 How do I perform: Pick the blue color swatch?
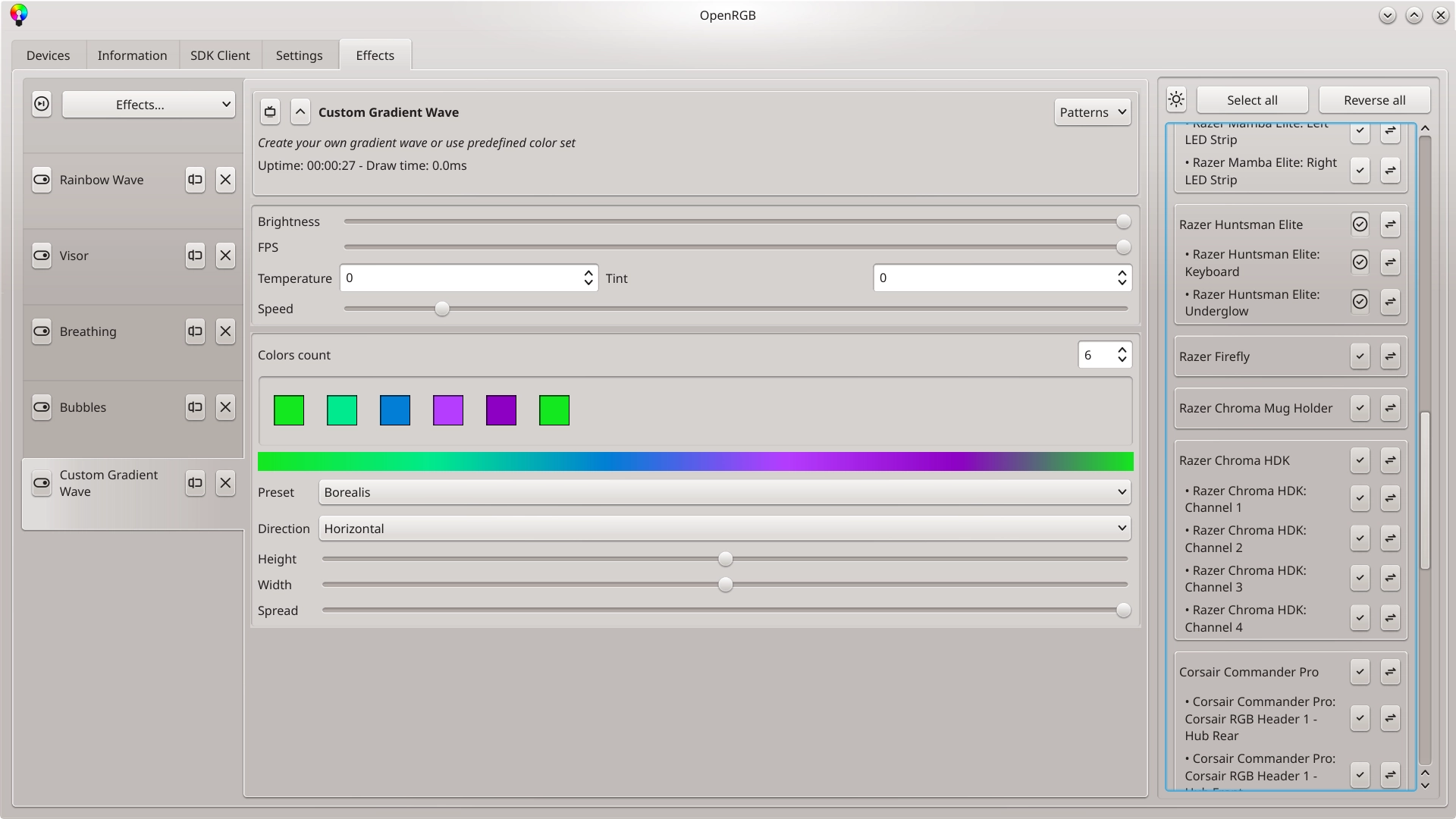[395, 410]
